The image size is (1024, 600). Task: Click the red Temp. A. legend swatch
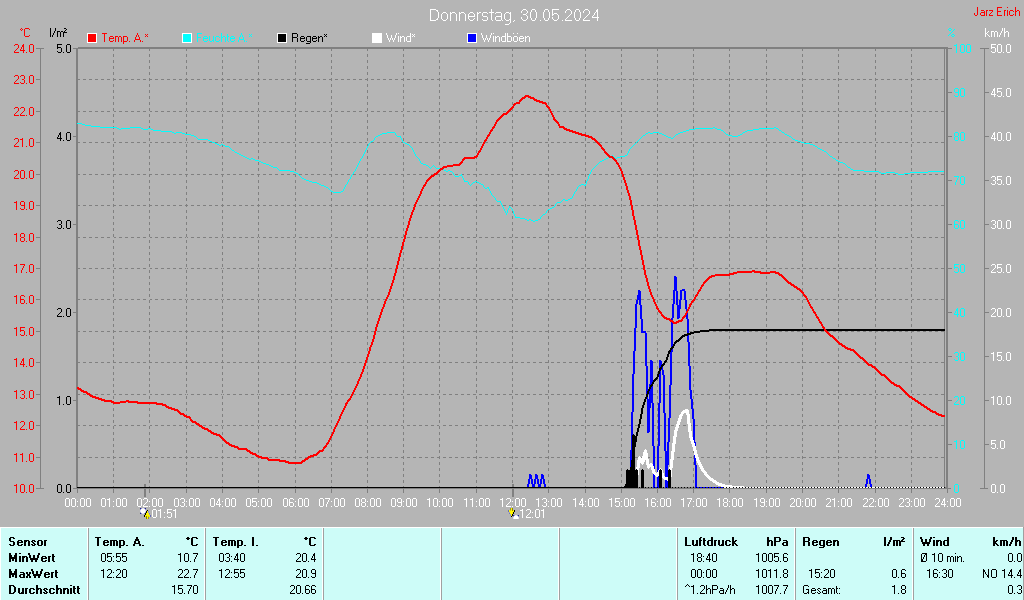click(92, 38)
